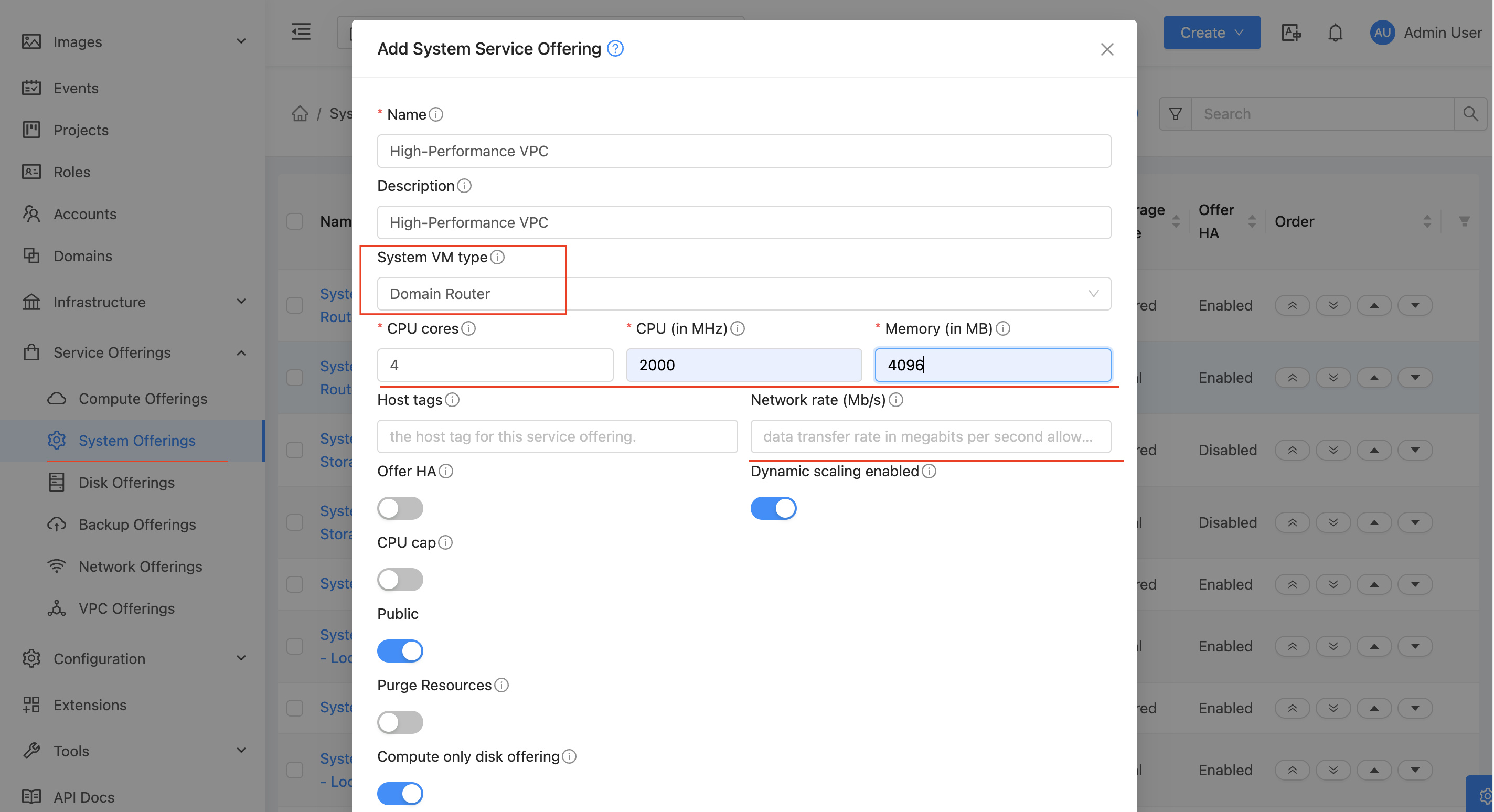Expand the Infrastructure menu
This screenshot has width=1494, height=812.
[134, 302]
